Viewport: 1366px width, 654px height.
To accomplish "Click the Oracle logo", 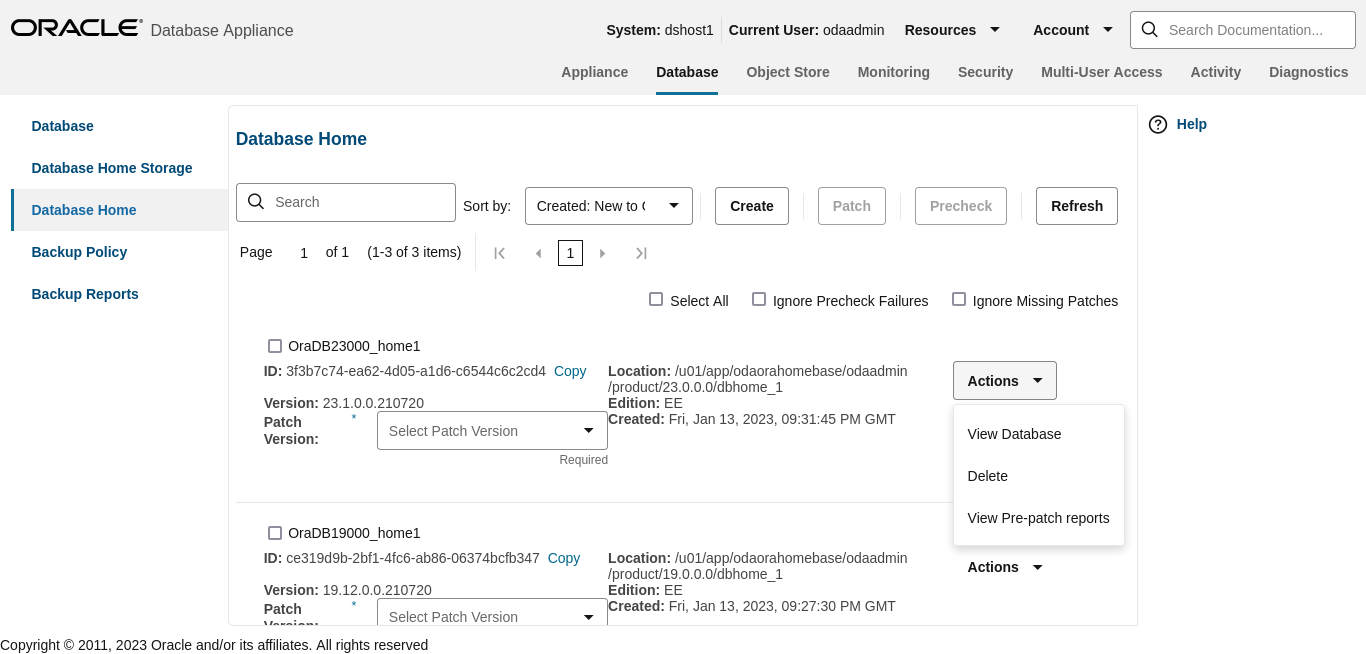I will 77,28.
